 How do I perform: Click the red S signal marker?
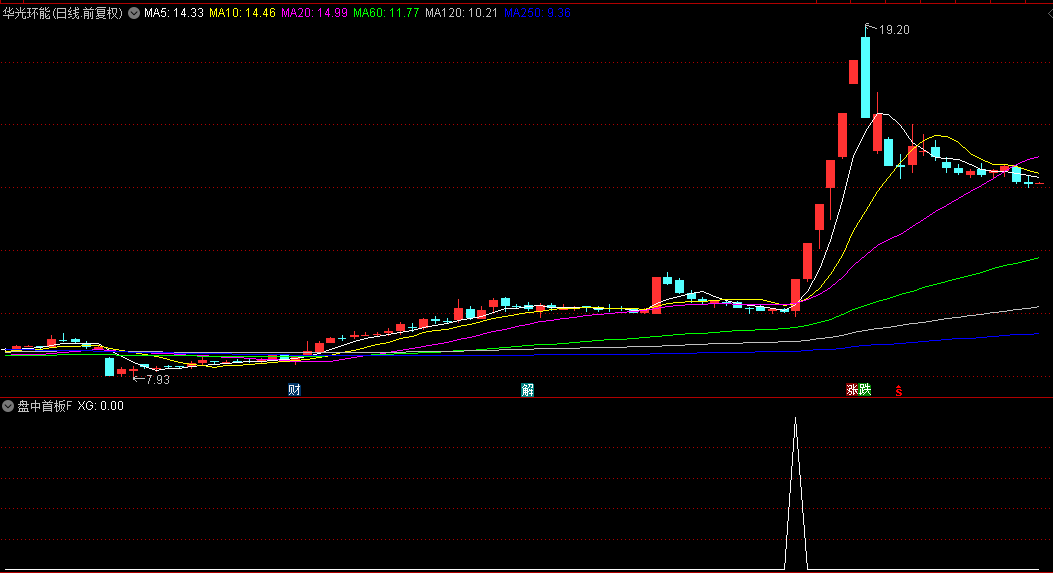click(899, 391)
